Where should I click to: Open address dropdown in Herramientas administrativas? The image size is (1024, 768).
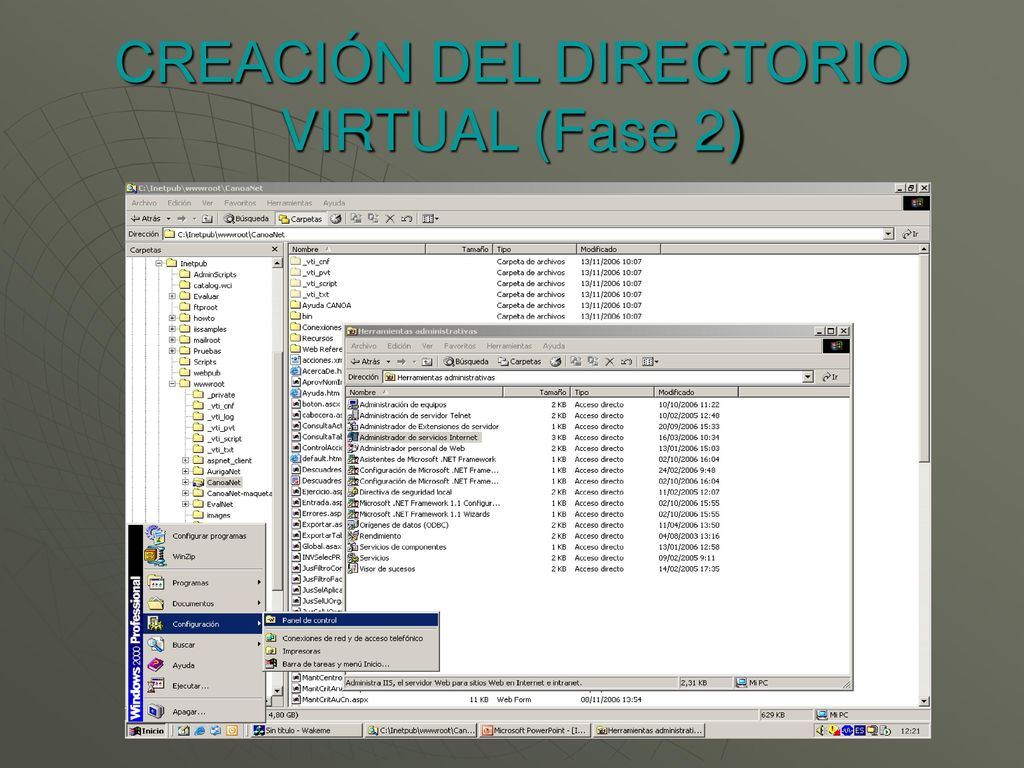[x=808, y=377]
